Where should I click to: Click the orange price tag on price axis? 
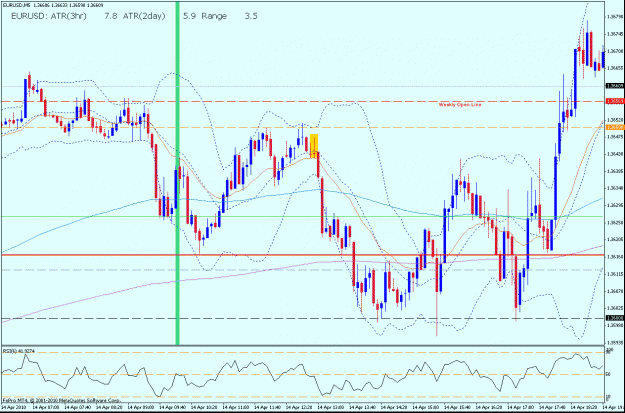tap(613, 127)
